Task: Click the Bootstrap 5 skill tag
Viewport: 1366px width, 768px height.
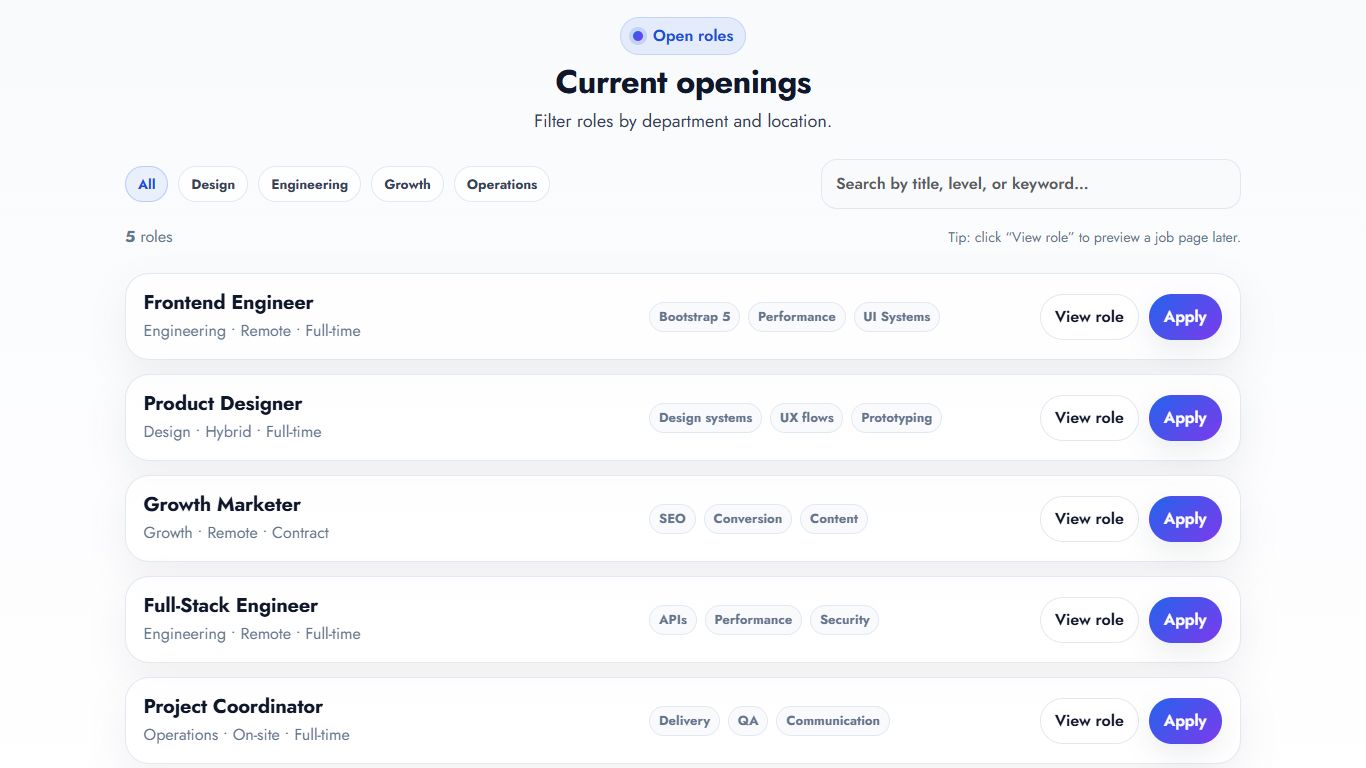Action: (694, 317)
